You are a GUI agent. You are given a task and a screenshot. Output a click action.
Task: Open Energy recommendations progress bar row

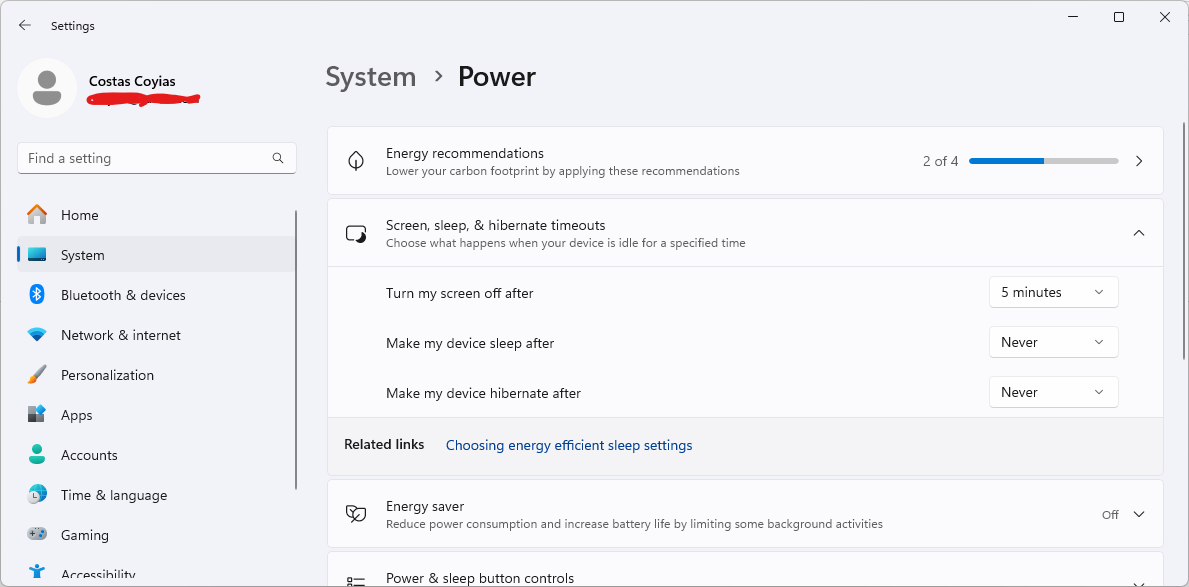1043,161
